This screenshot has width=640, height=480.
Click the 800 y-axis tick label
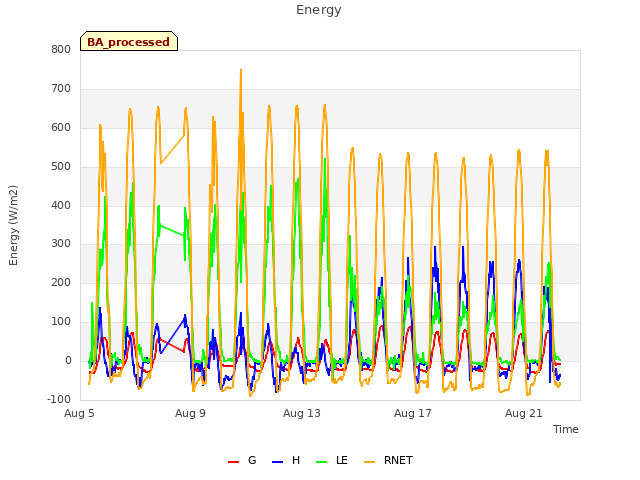click(61, 49)
